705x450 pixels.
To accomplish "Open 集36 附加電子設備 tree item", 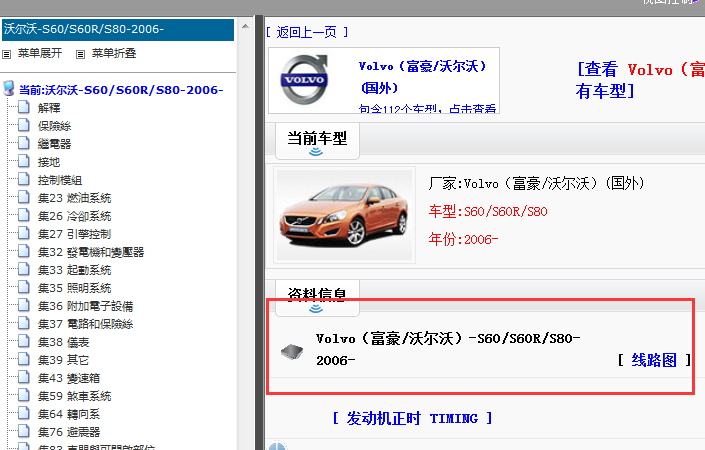I will coord(85,306).
